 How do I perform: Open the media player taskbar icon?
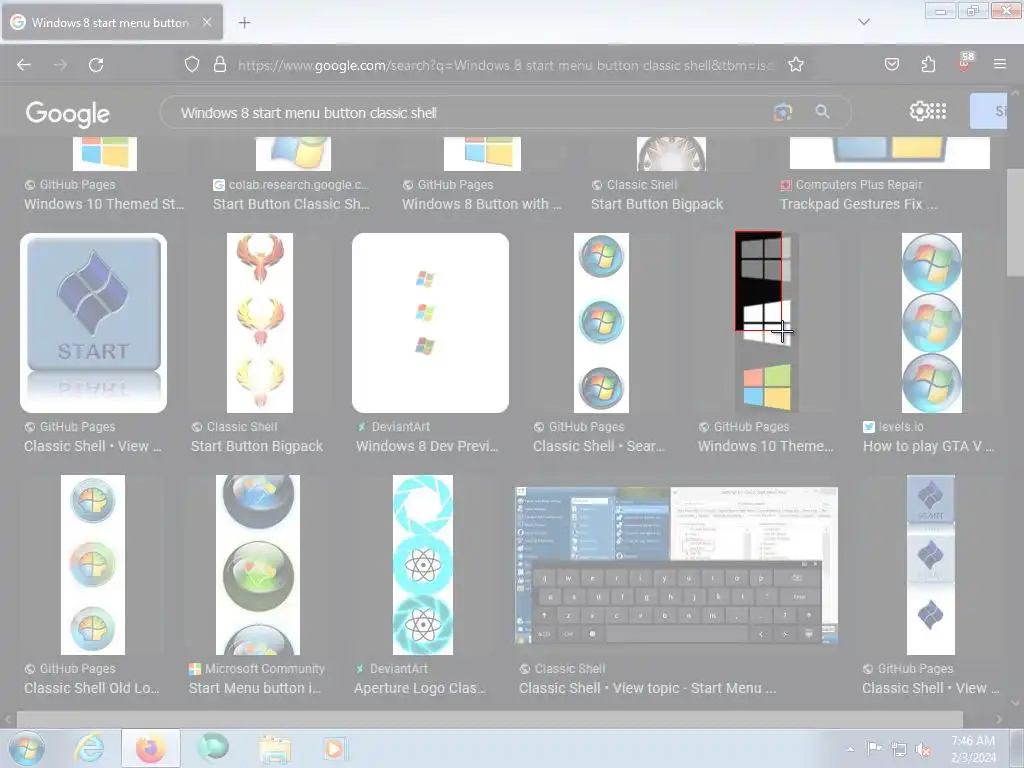[x=335, y=749]
